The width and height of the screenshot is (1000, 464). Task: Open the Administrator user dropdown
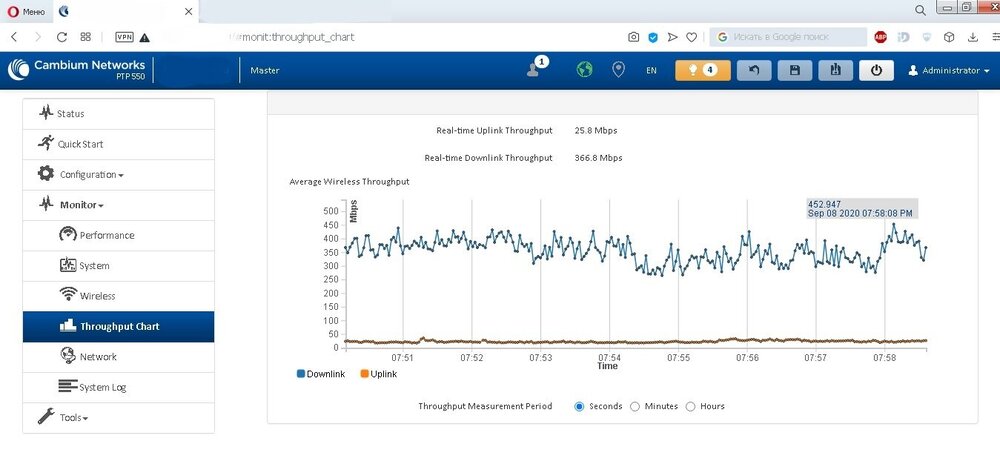pyautogui.click(x=948, y=71)
